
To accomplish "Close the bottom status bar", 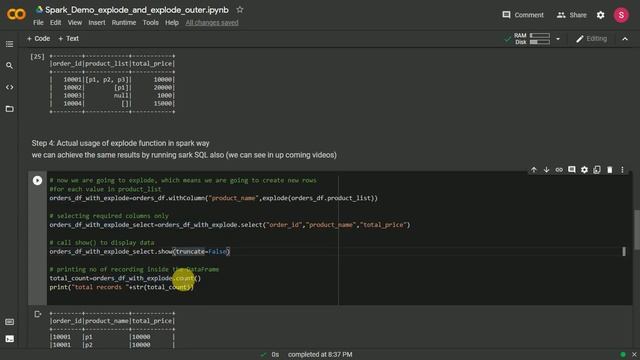I will [634, 354].
